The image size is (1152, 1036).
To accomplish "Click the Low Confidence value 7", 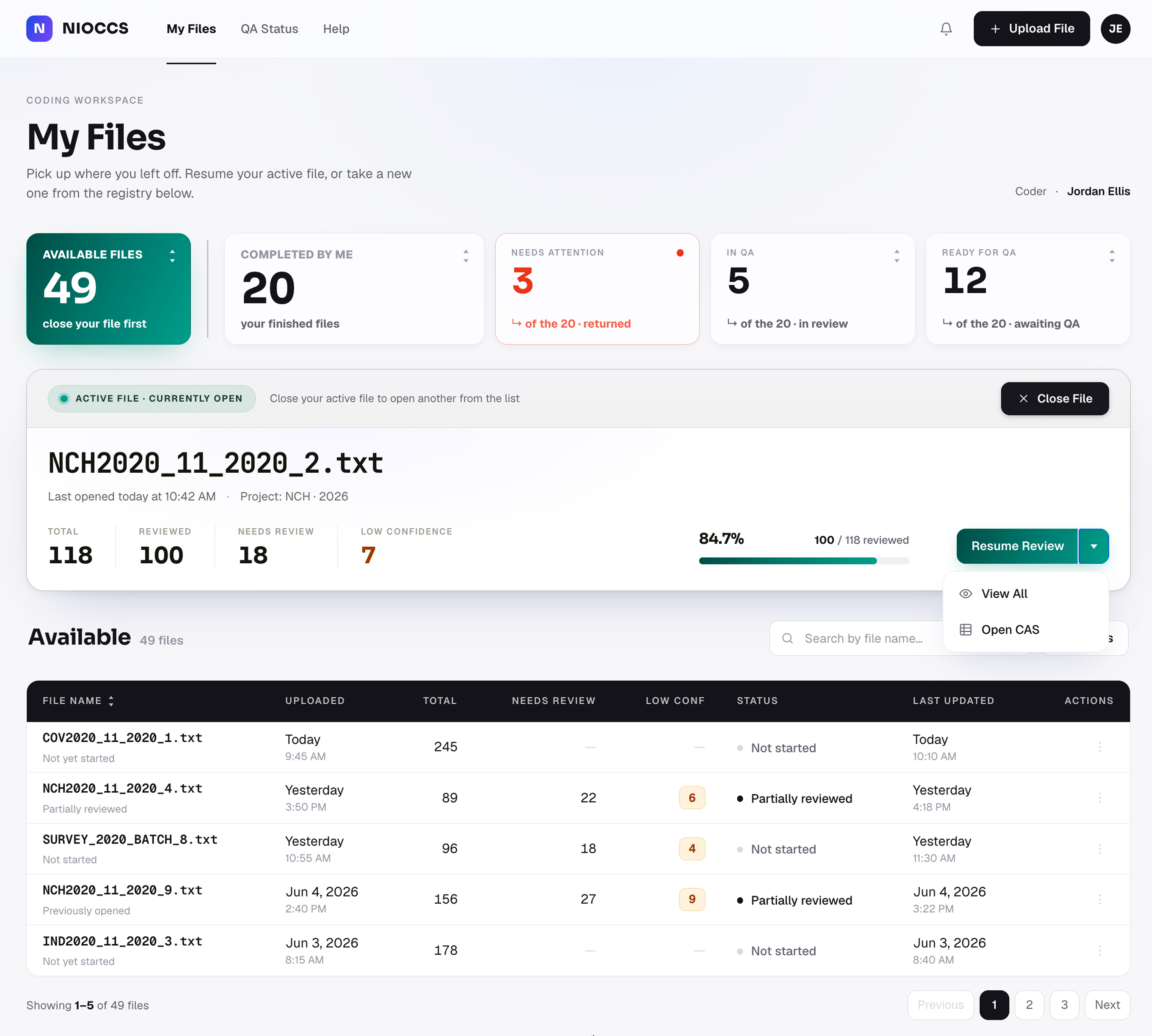I will 368,555.
